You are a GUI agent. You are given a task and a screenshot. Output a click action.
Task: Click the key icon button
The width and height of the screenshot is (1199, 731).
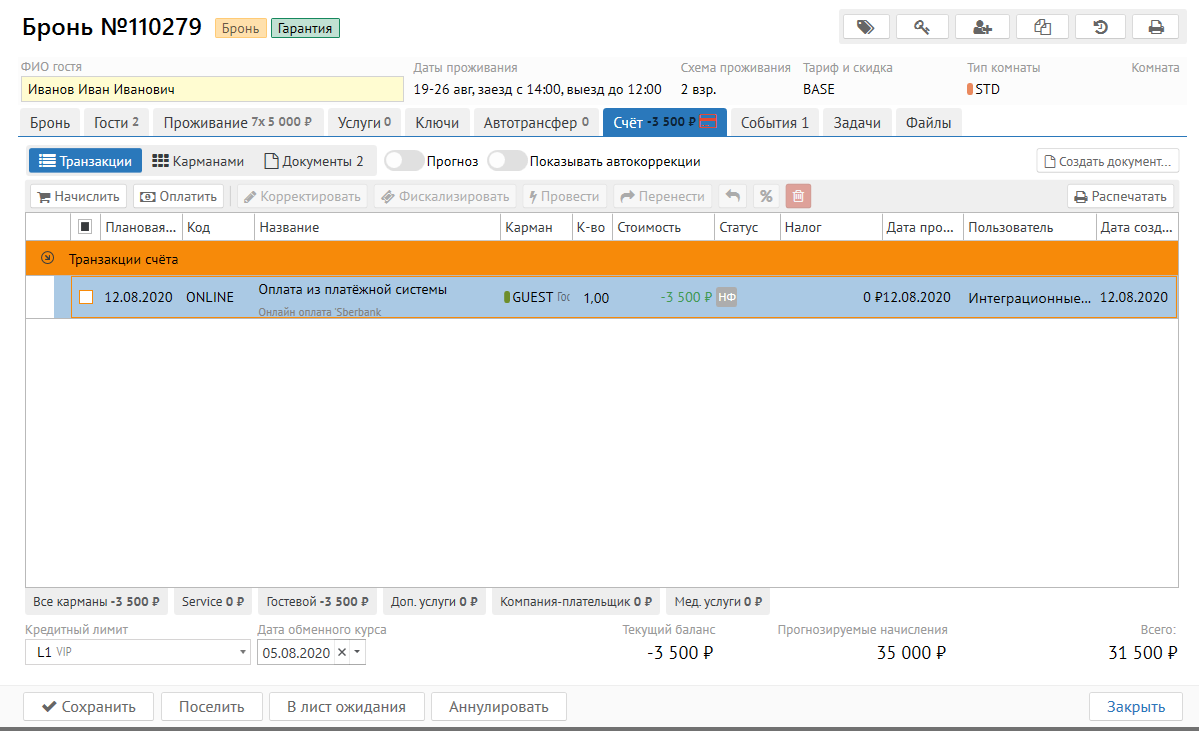pyautogui.click(x=922, y=27)
